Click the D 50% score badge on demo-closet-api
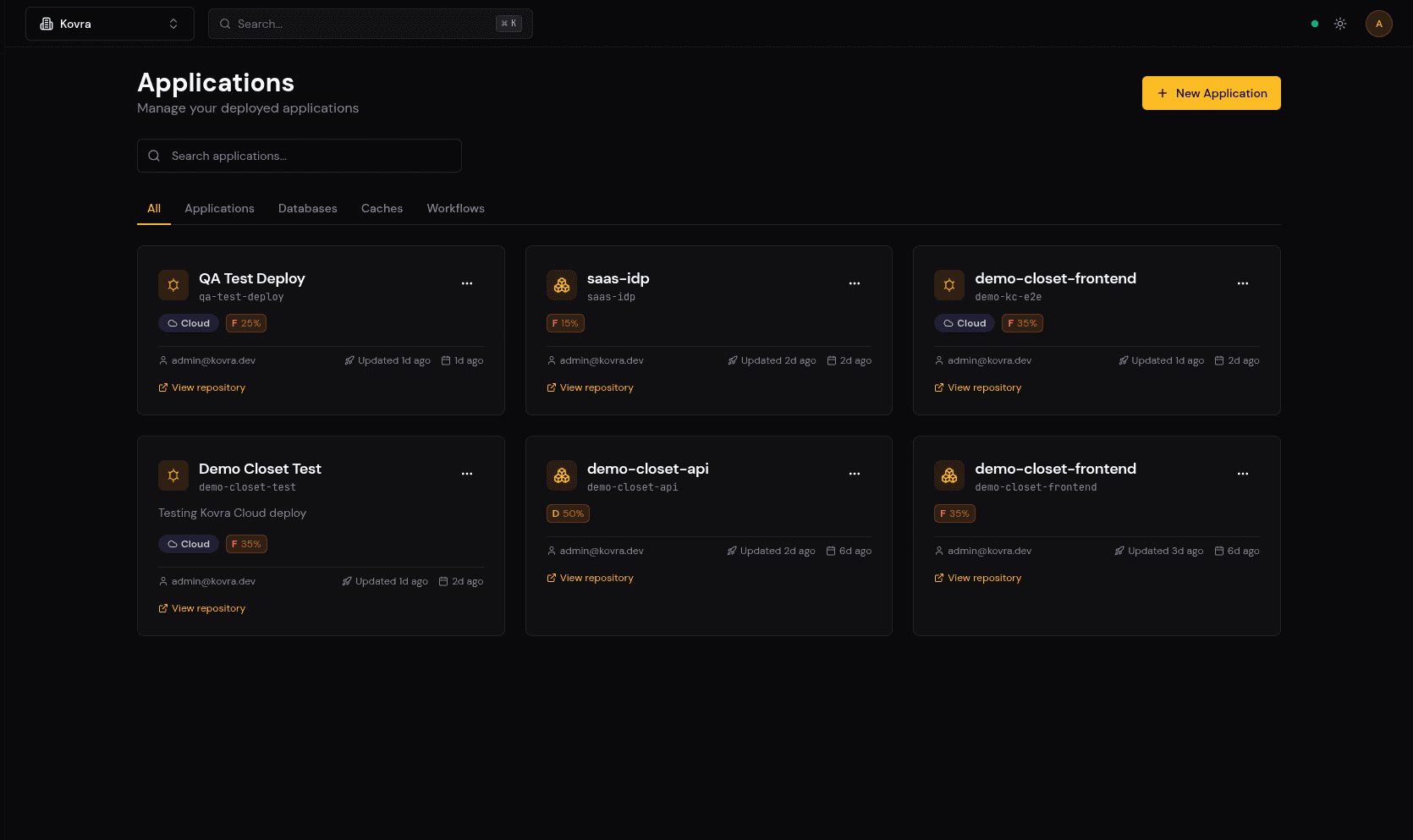 [x=569, y=513]
